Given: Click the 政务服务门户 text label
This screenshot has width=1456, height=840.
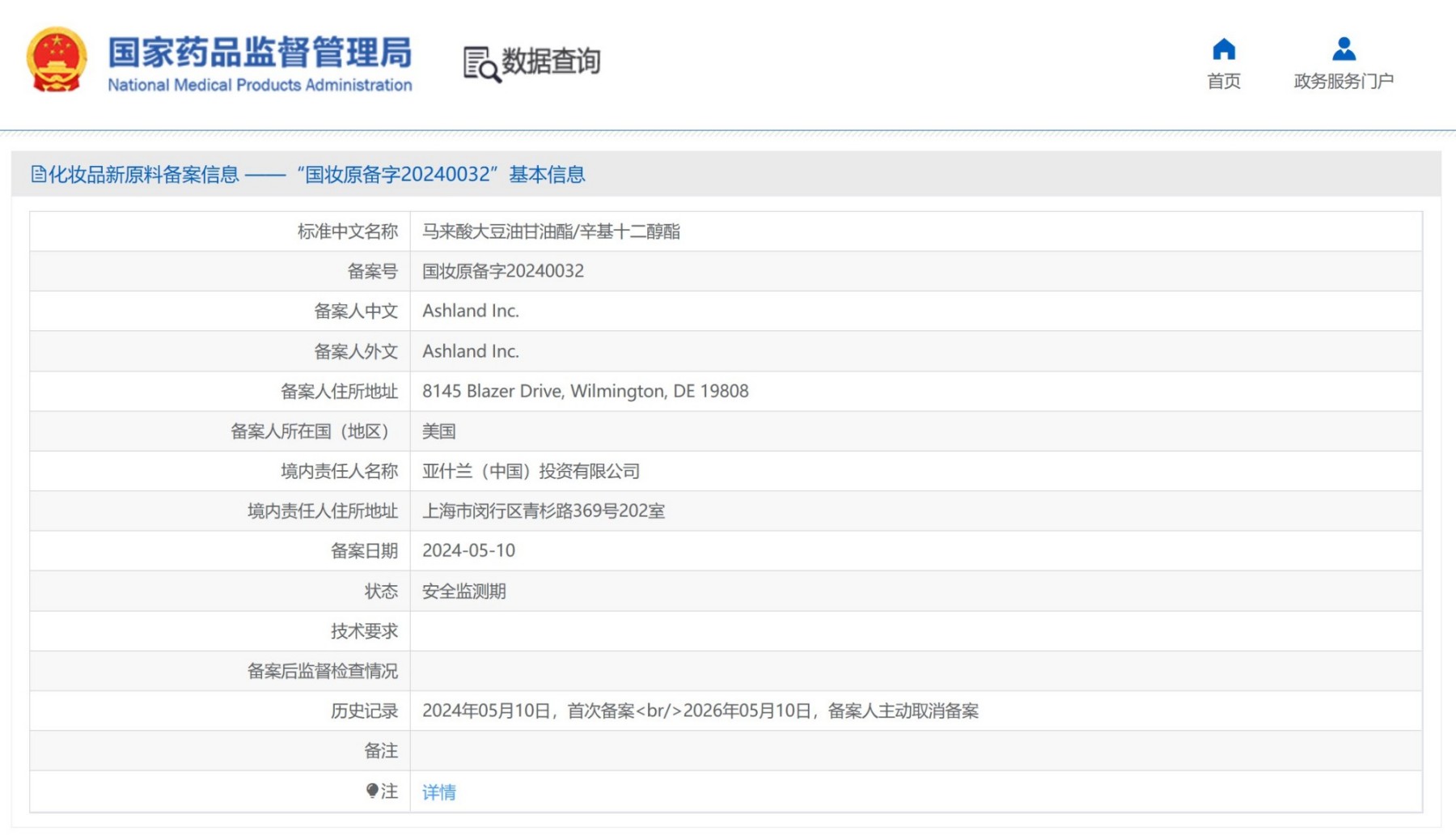Looking at the screenshot, I should [x=1344, y=81].
